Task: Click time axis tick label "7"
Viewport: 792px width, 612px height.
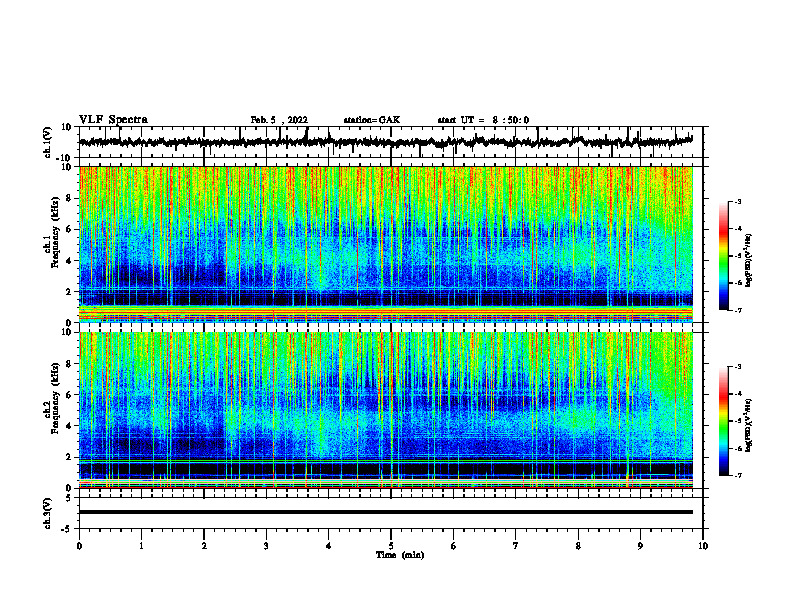Action: (516, 546)
